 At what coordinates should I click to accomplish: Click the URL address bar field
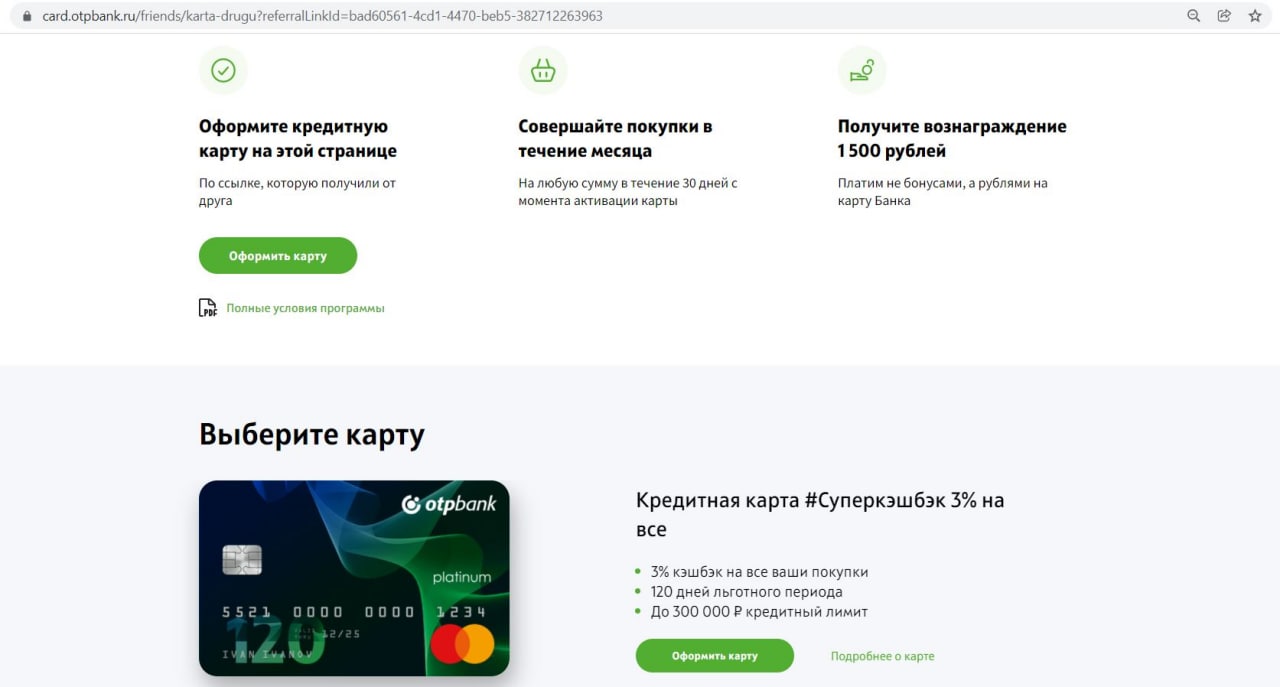pos(600,16)
